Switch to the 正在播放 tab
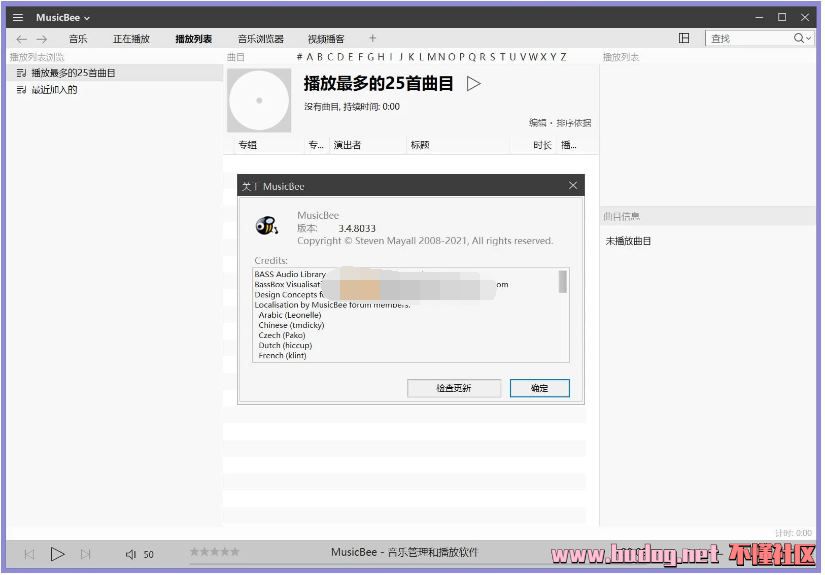Image resolution: width=825 pixels, height=575 pixels. [132, 39]
